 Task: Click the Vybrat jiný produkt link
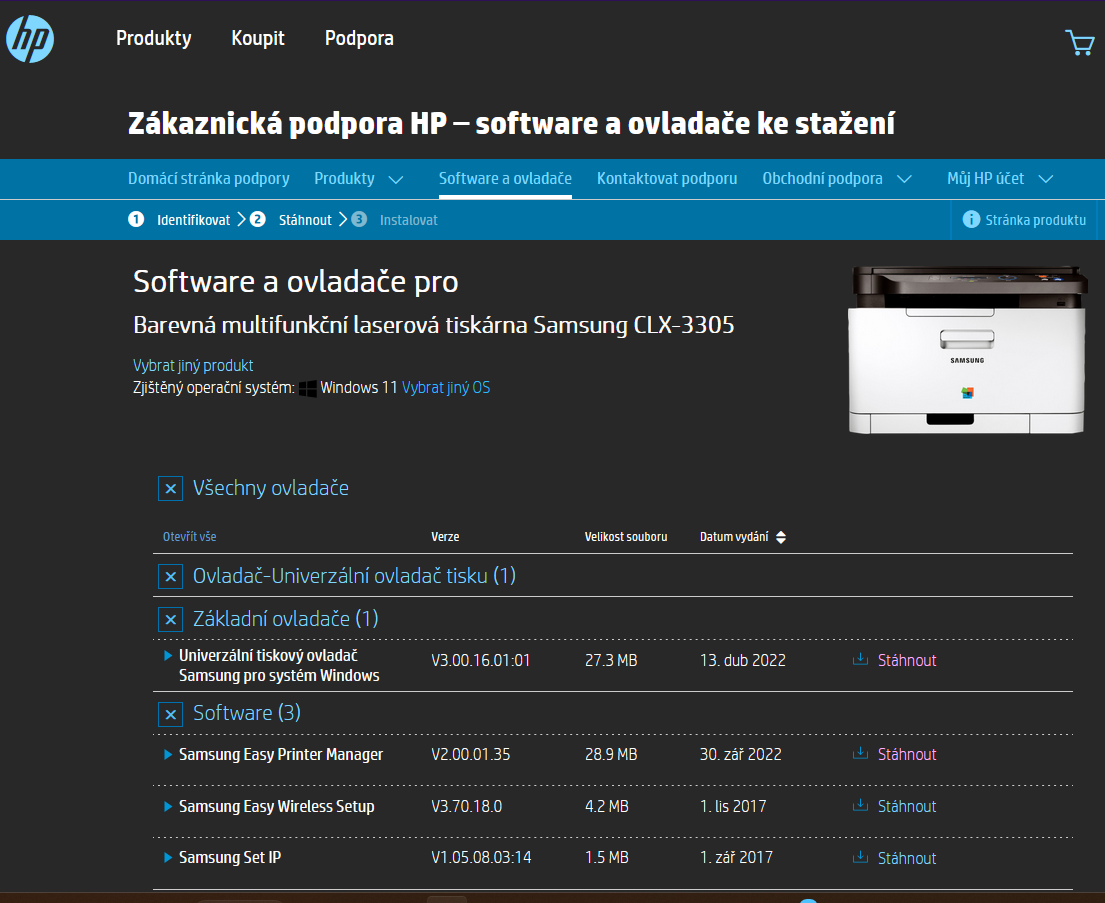coord(193,366)
